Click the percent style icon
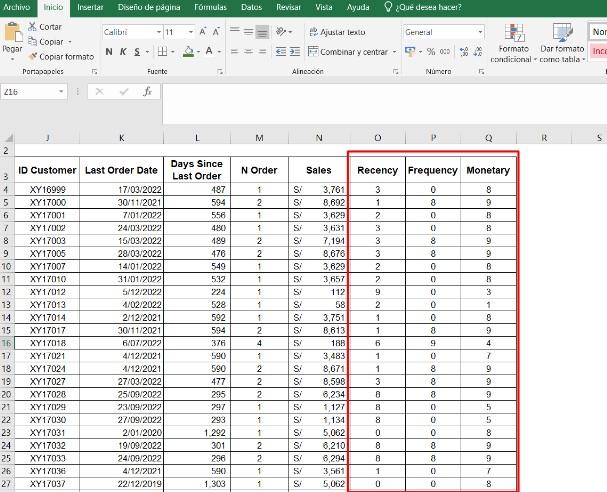Viewport: 607px width, 492px height. coord(431,51)
